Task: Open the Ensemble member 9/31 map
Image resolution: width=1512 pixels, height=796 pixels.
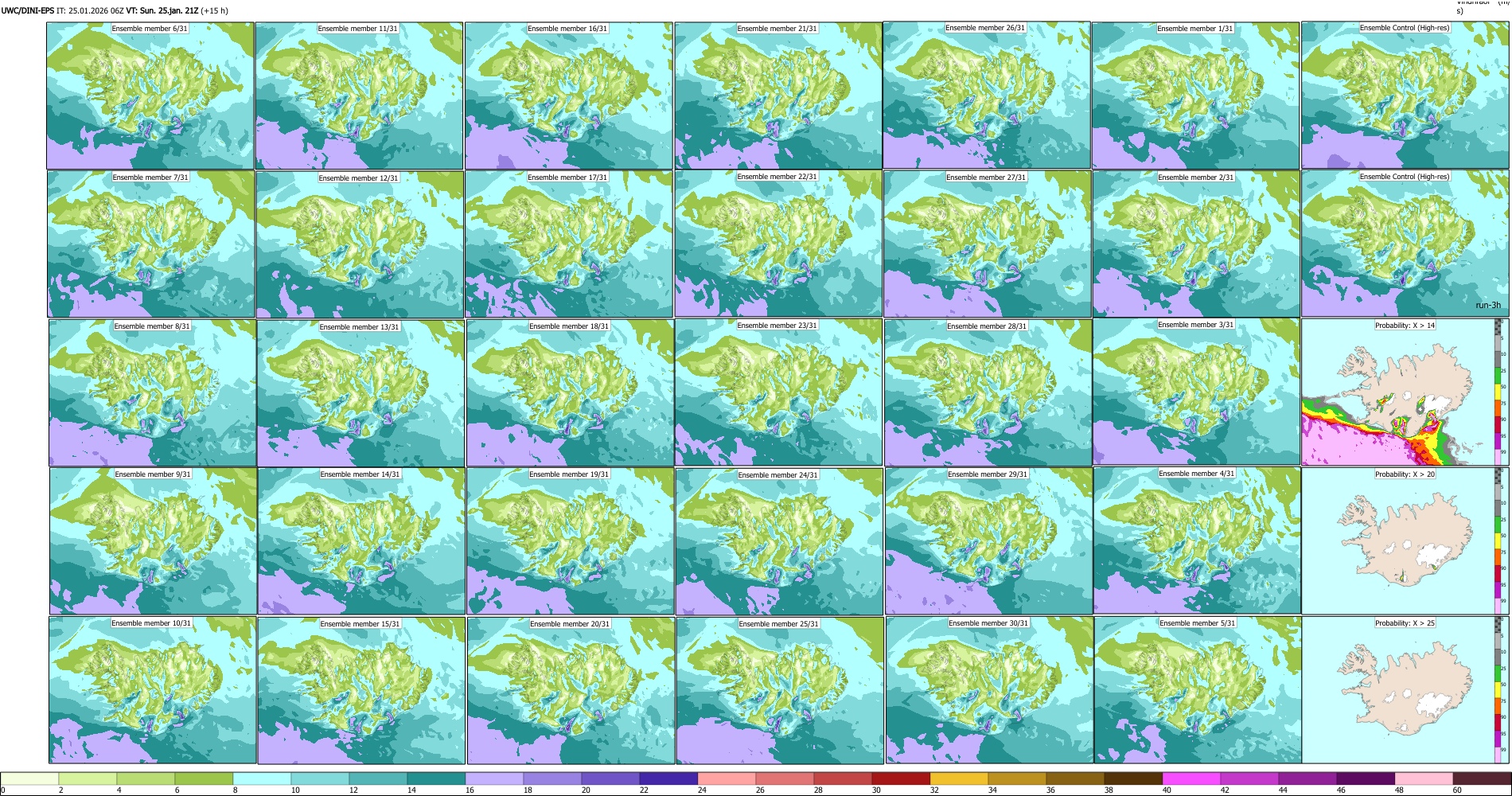Action: click(x=153, y=540)
